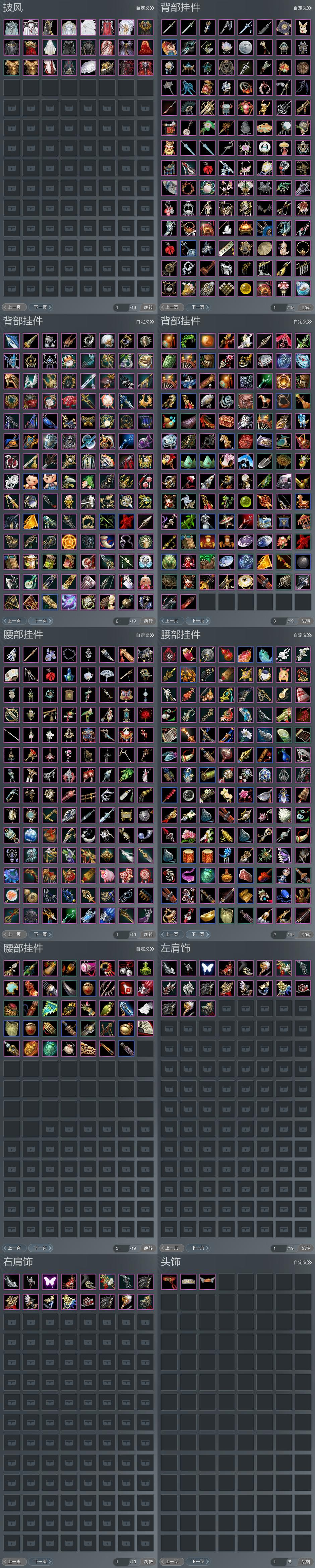Click 上一页 in 腰部挂件 page 2 panel
The image size is (315, 1568).
(171, 934)
